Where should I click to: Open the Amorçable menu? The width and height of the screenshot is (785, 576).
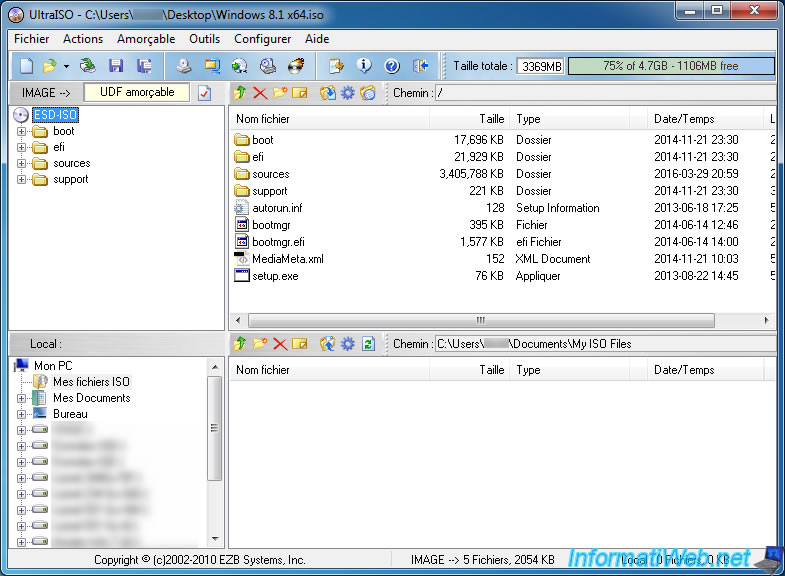point(146,39)
